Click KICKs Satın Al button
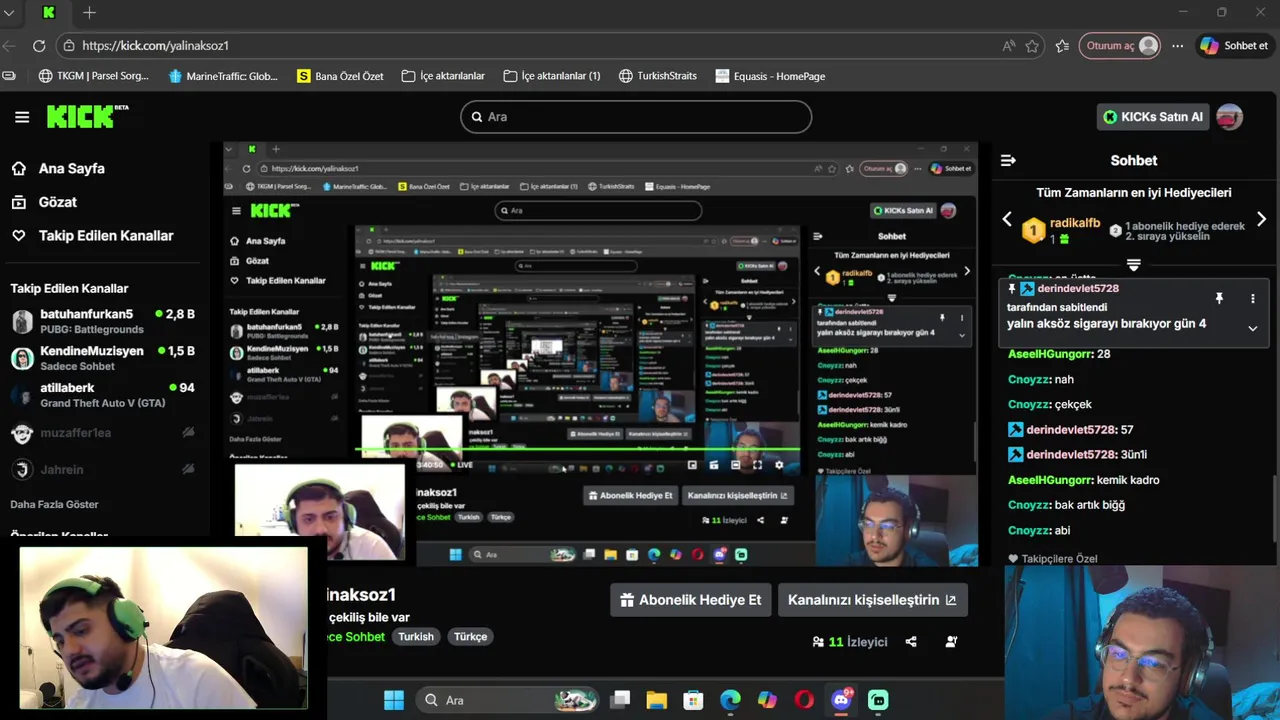Viewport: 1280px width, 720px height. (x=1153, y=117)
